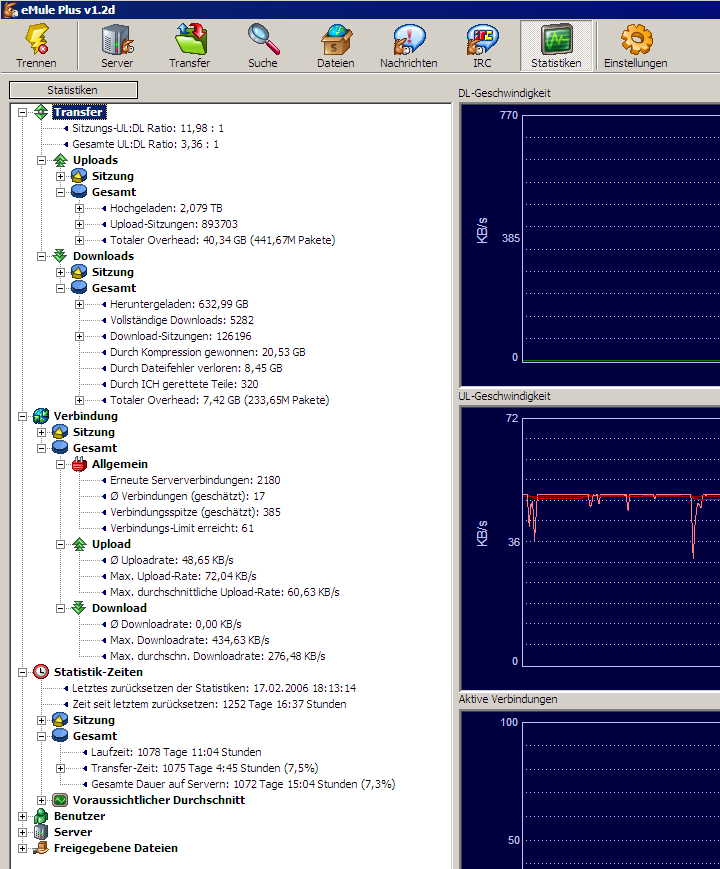Image resolution: width=720 pixels, height=869 pixels.
Task: Open Einstellungen gear icon
Action: (636, 40)
